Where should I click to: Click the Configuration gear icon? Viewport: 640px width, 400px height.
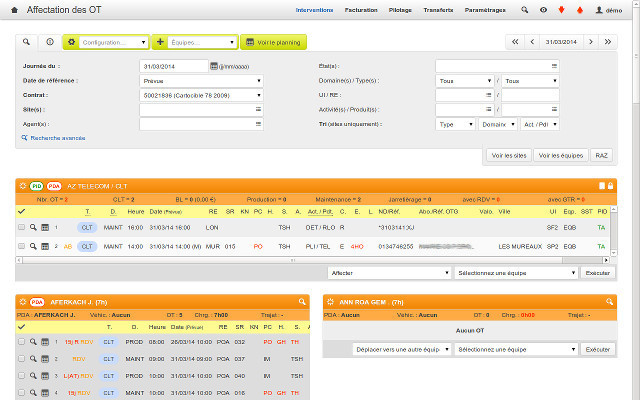(71, 42)
